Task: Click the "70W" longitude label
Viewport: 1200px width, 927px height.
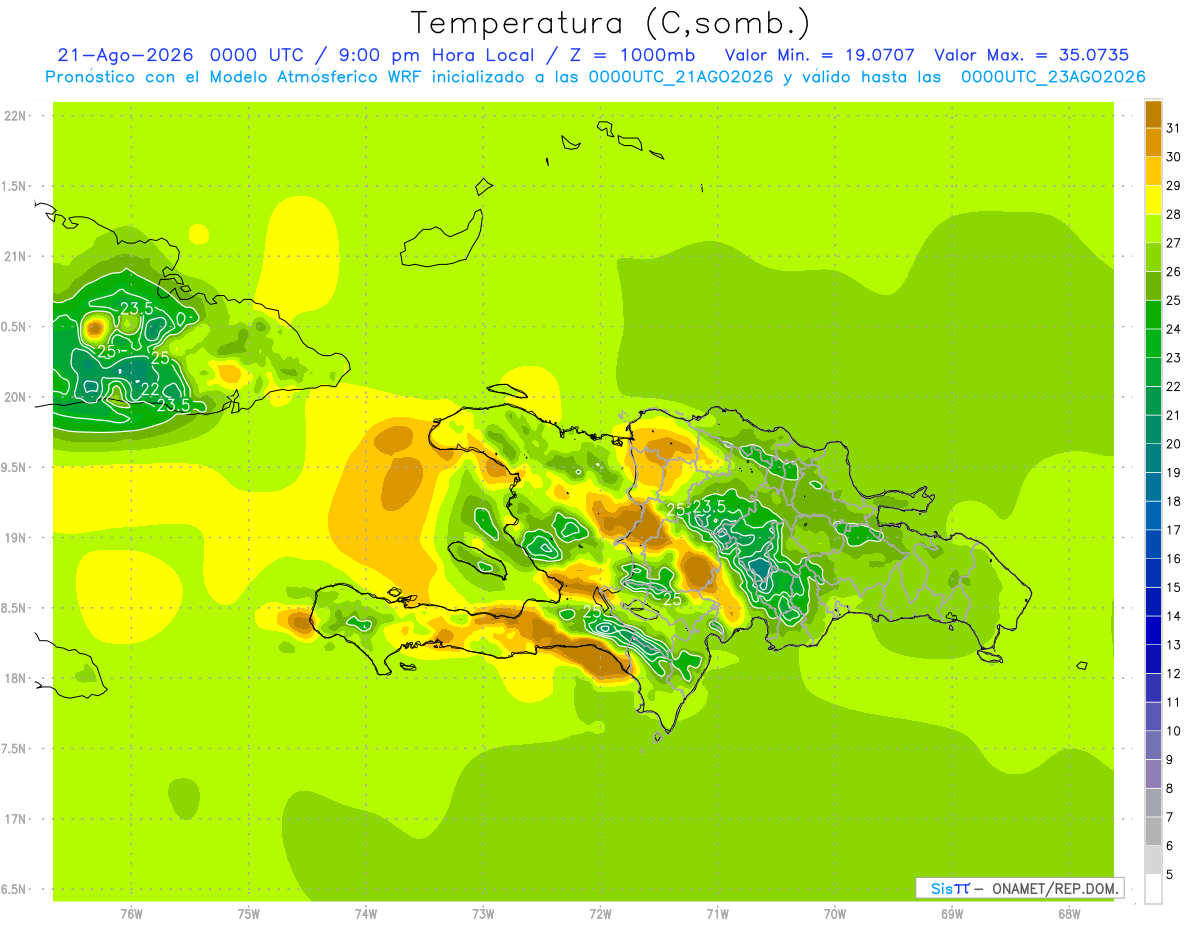Action: click(x=835, y=913)
